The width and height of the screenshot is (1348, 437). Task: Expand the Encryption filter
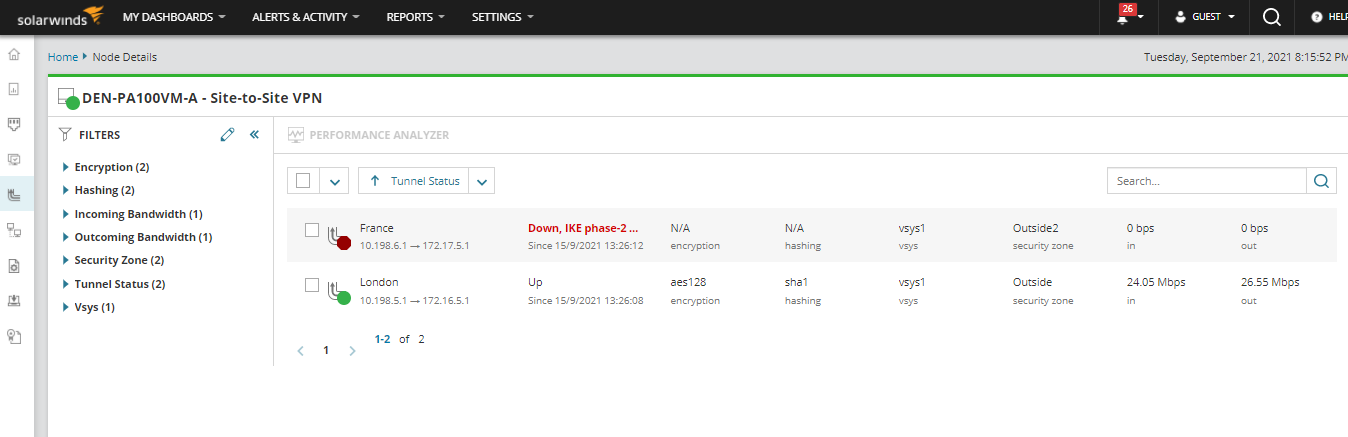pos(66,167)
